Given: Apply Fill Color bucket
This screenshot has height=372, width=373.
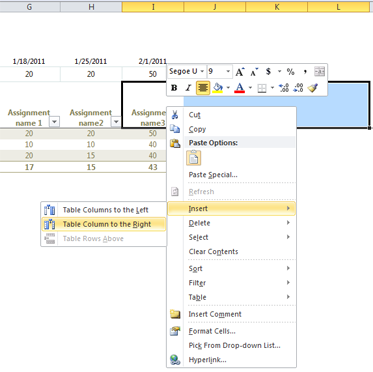Looking at the screenshot, I should coord(218,88).
